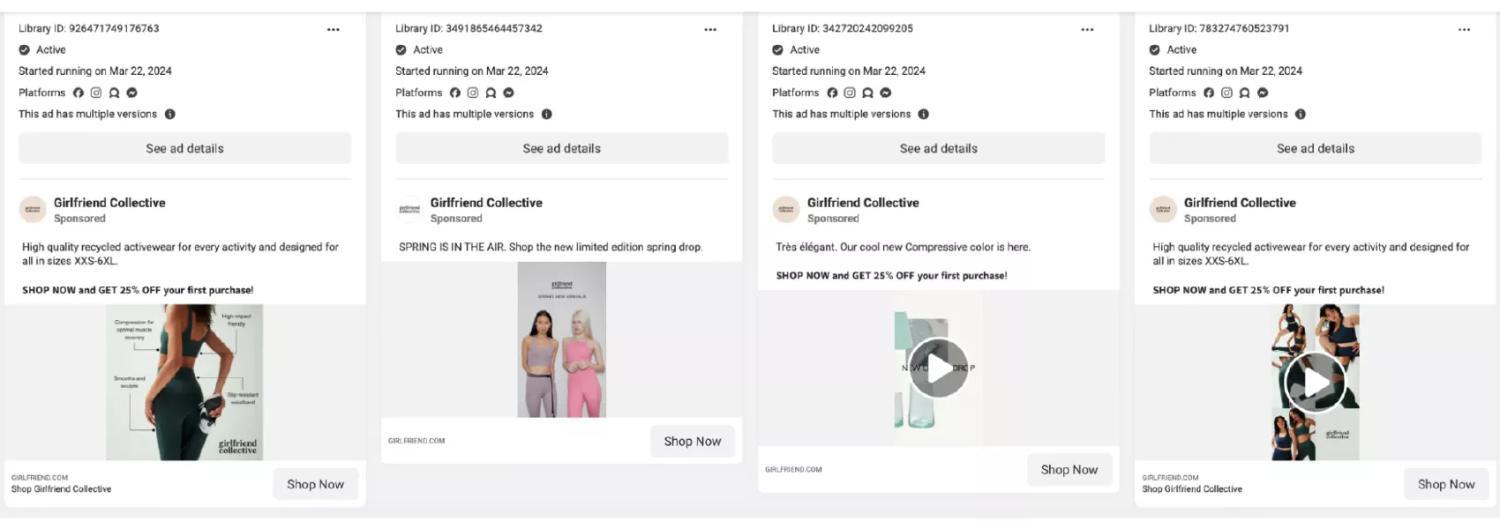Click Active status checkmark on fourth ad
Screen dimensions: 1500x529
[x=1155, y=50]
